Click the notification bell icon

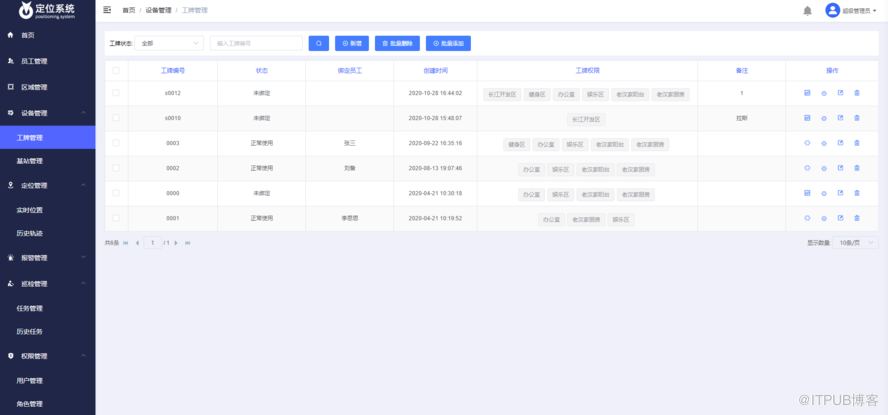point(807,10)
